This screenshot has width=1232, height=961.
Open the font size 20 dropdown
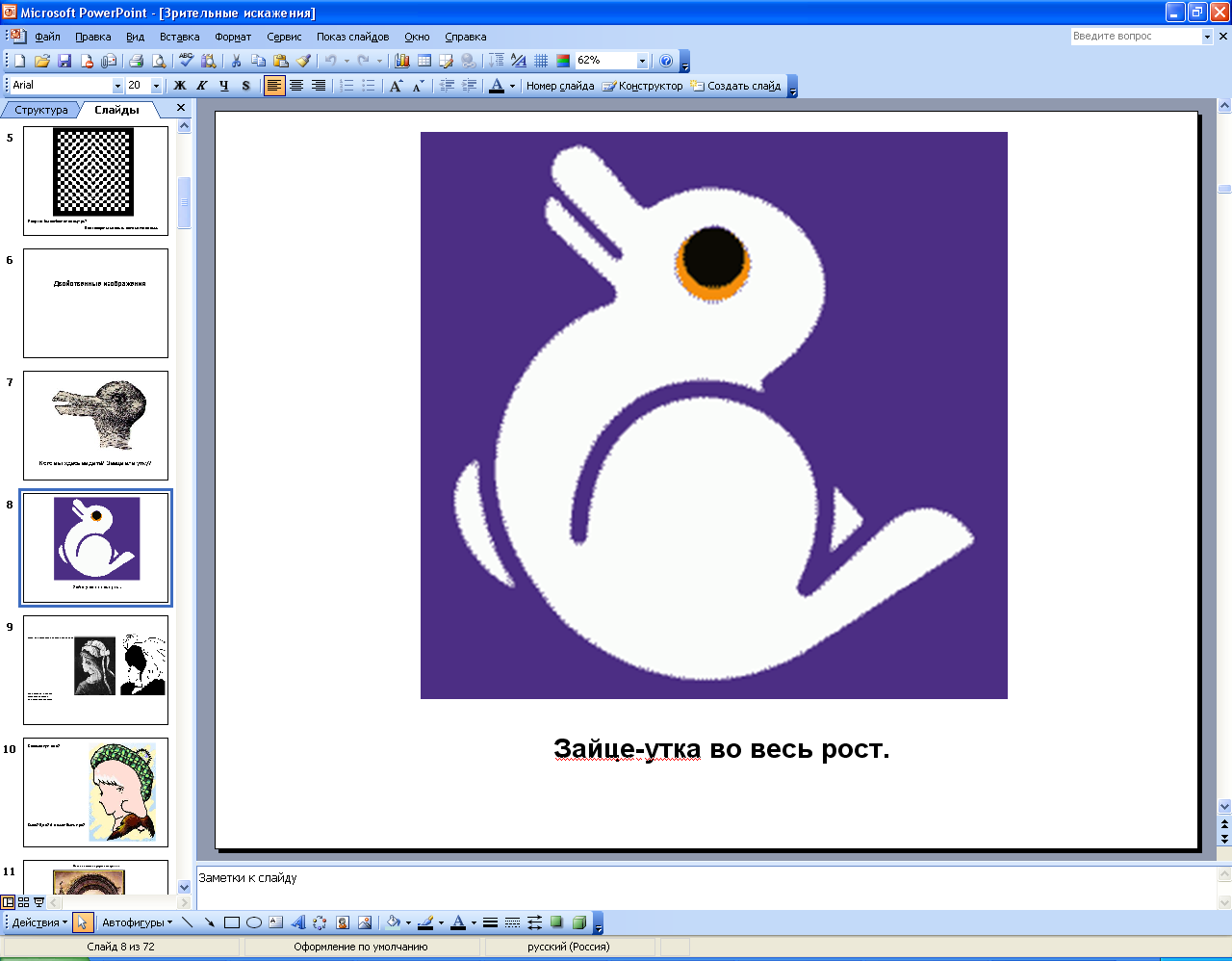pos(156,86)
